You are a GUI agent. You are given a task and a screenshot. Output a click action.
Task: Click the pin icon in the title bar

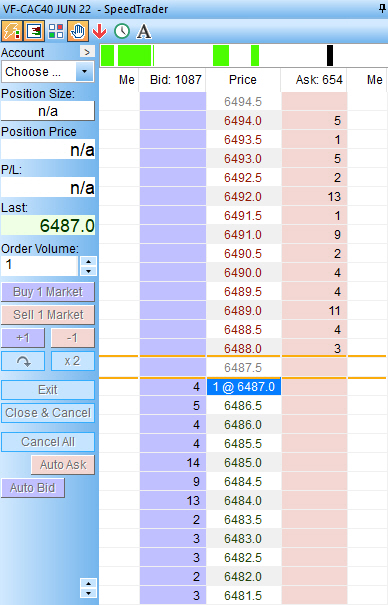pos(382,8)
